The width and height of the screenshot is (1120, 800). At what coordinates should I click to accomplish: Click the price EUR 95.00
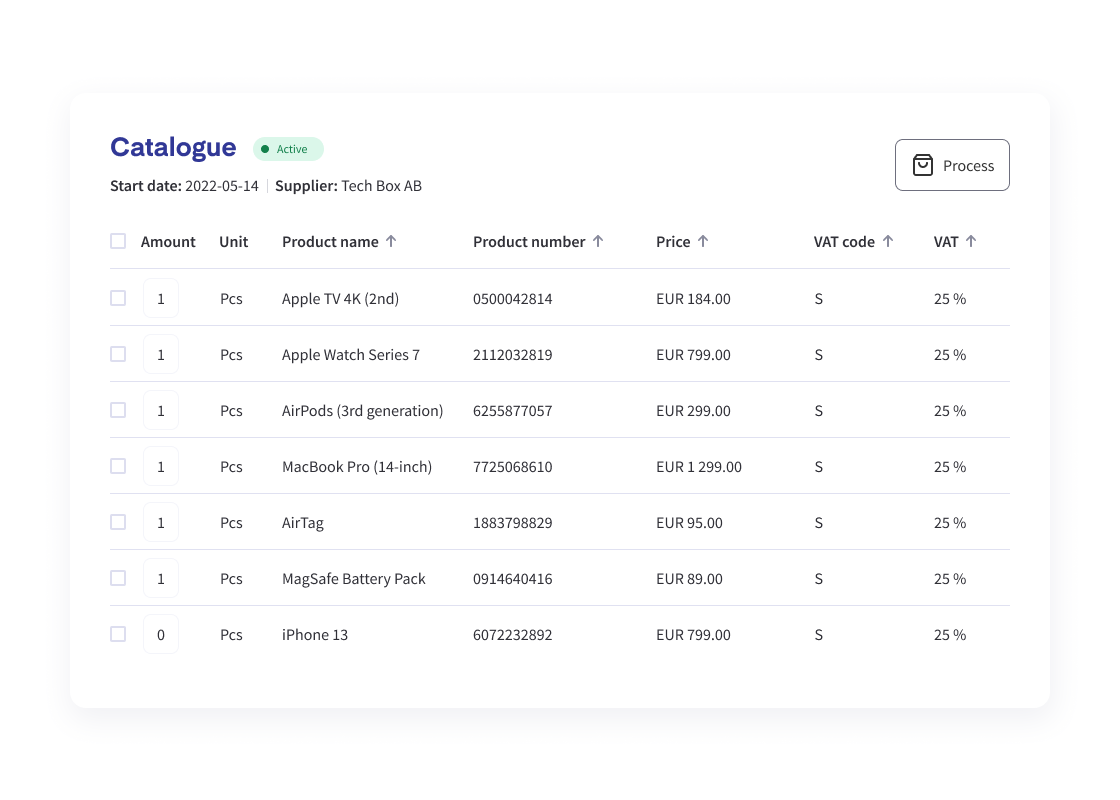[689, 523]
